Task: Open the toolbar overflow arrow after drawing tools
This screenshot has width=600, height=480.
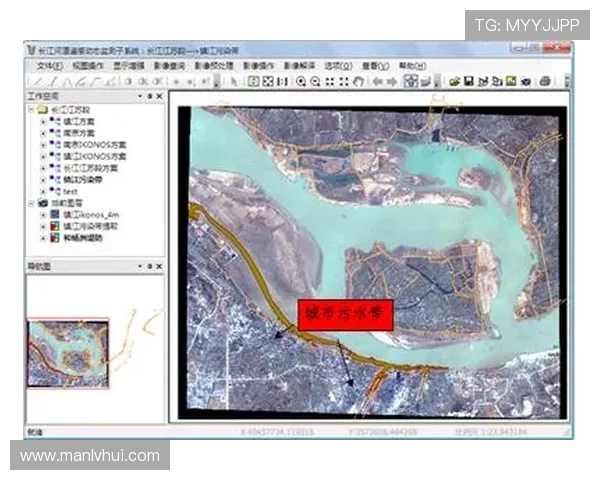Action: tap(217, 82)
